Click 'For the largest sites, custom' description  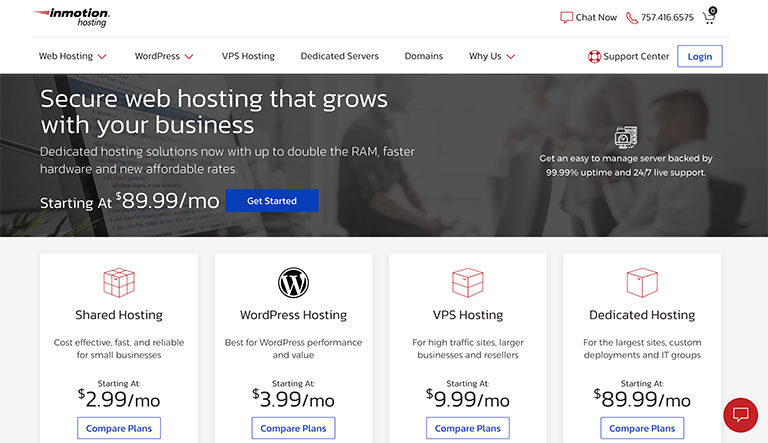pyautogui.click(x=642, y=343)
